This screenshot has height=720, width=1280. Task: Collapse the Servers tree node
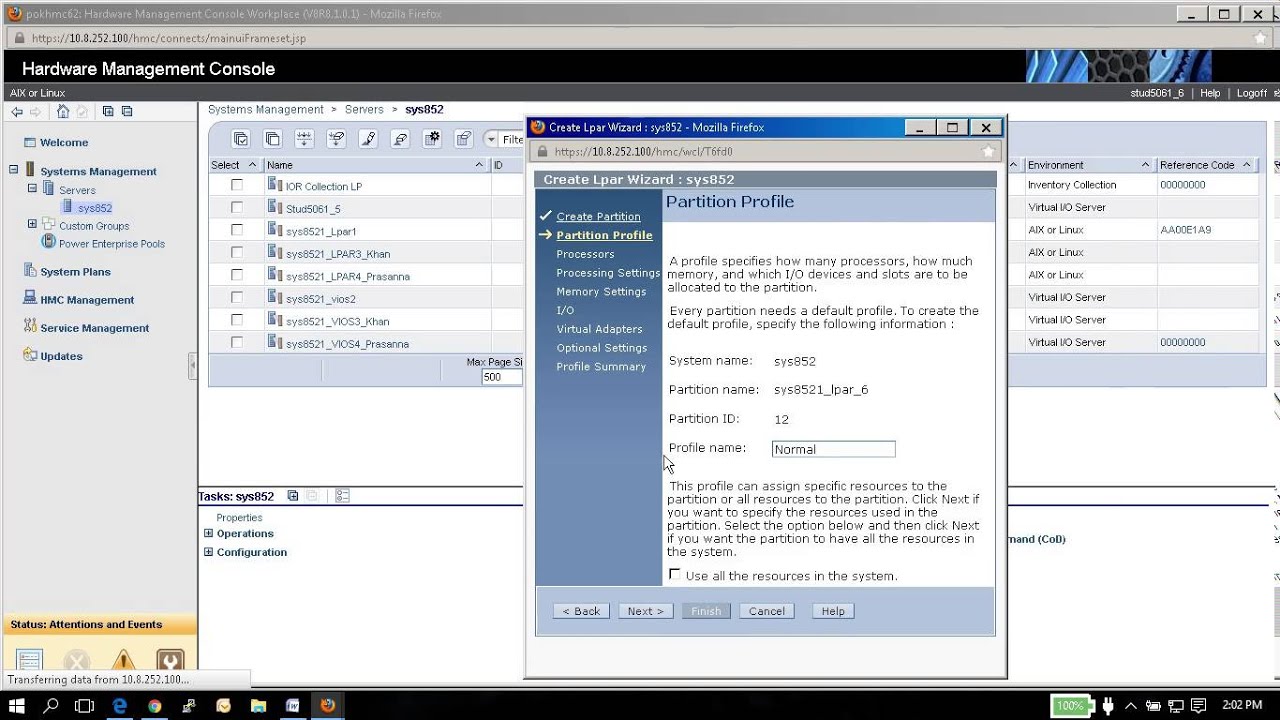click(32, 188)
